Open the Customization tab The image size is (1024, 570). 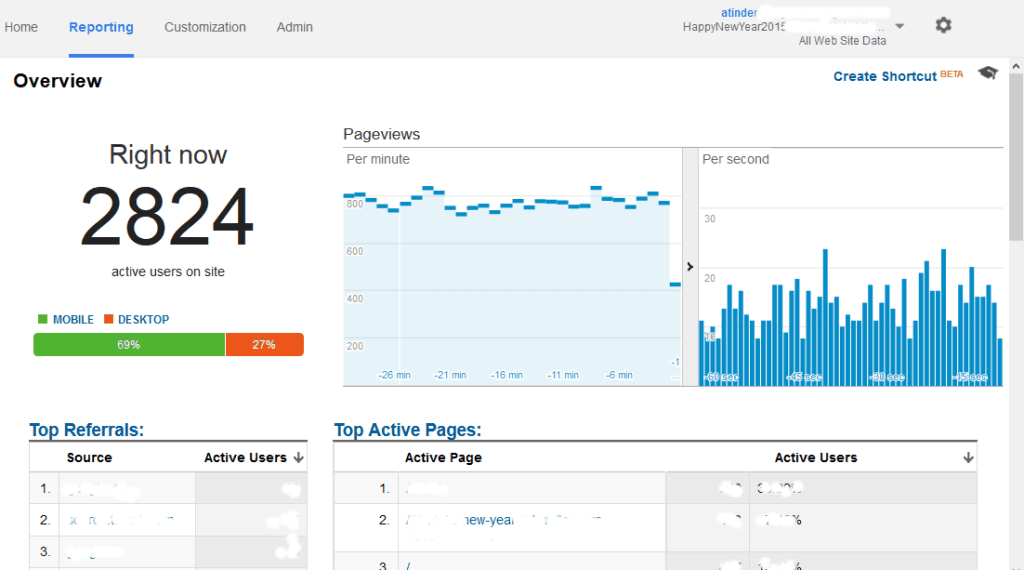click(205, 27)
